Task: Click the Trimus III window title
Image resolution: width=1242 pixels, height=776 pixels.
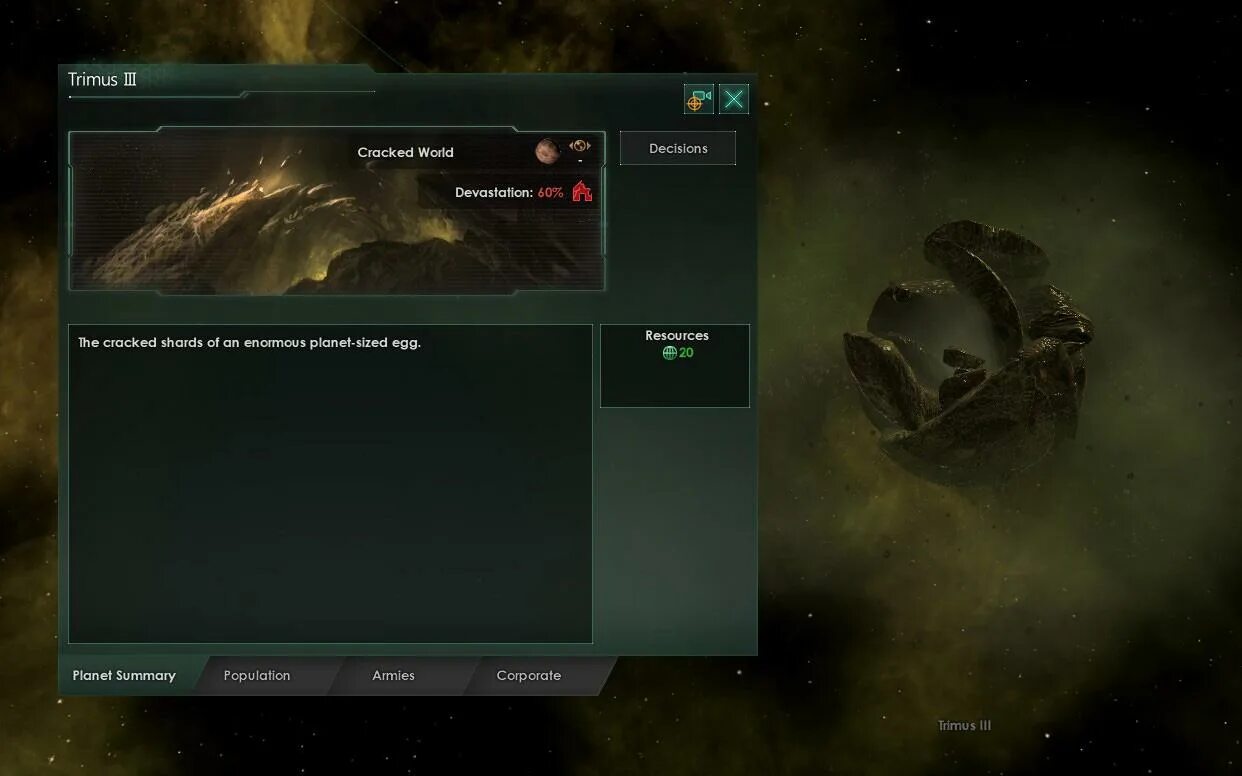Action: [x=102, y=80]
